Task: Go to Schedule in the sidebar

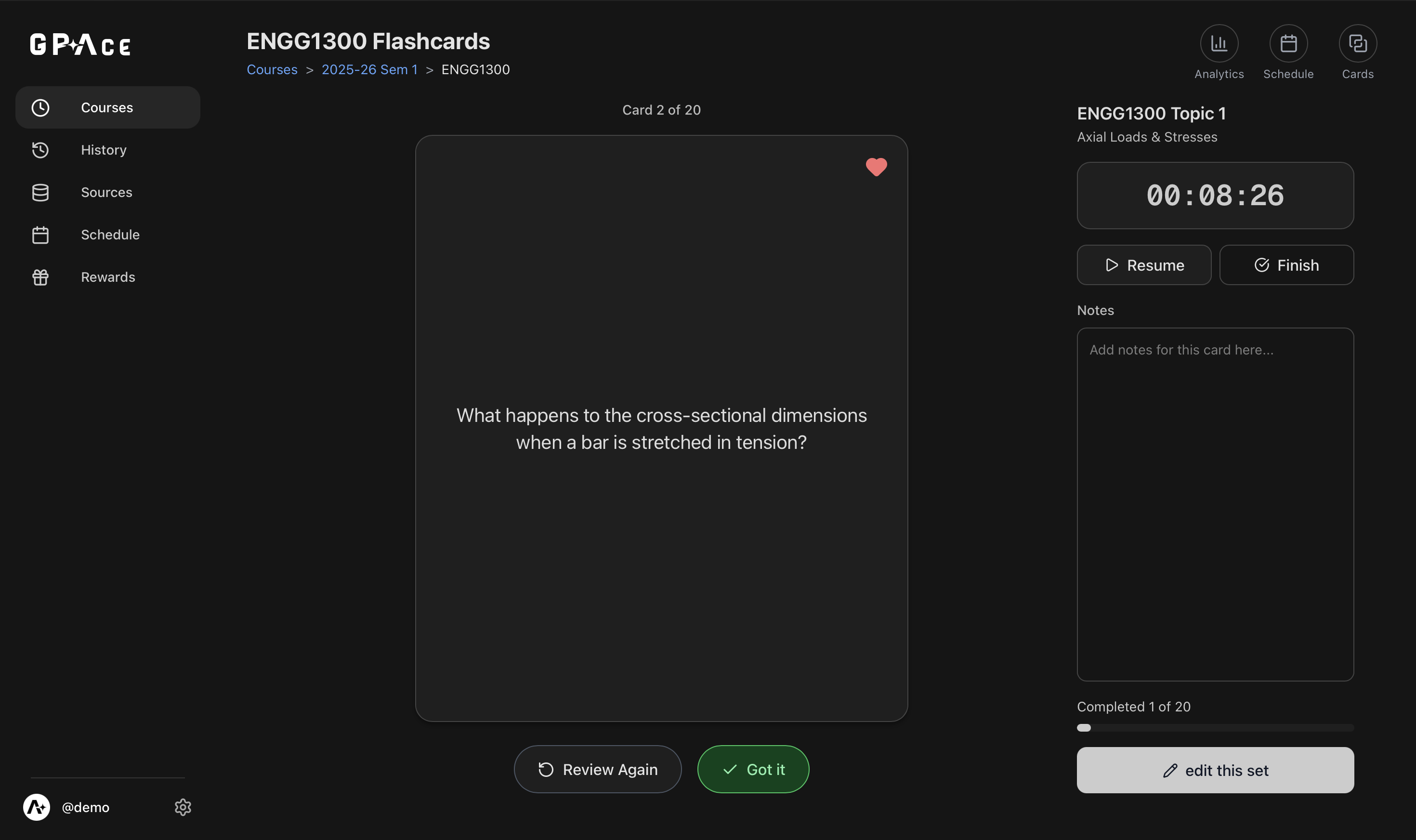Action: click(x=110, y=235)
